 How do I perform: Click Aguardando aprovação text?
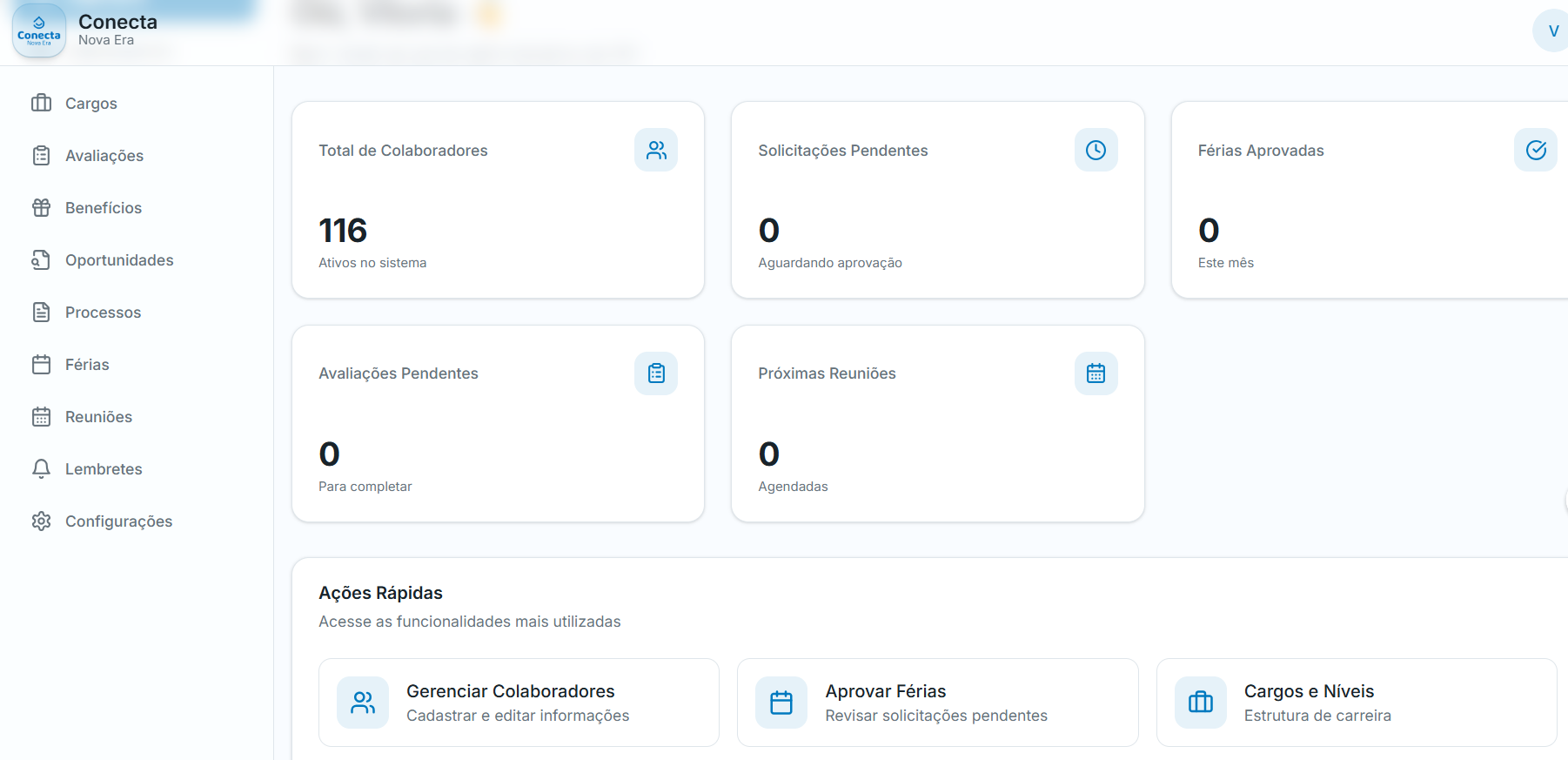point(830,263)
